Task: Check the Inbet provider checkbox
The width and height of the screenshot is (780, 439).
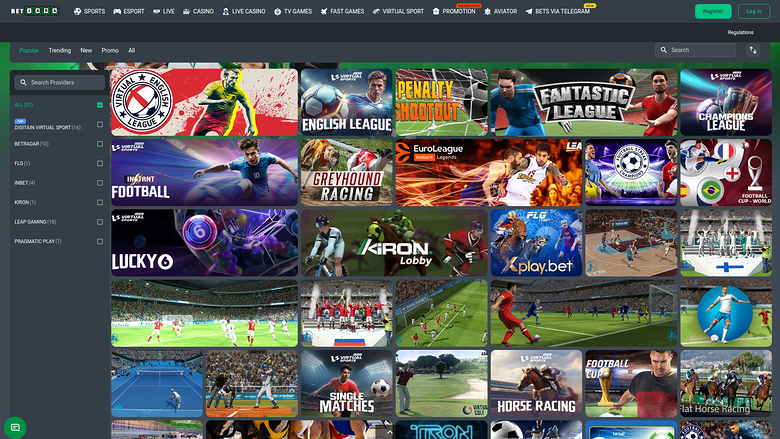Action: (x=100, y=183)
